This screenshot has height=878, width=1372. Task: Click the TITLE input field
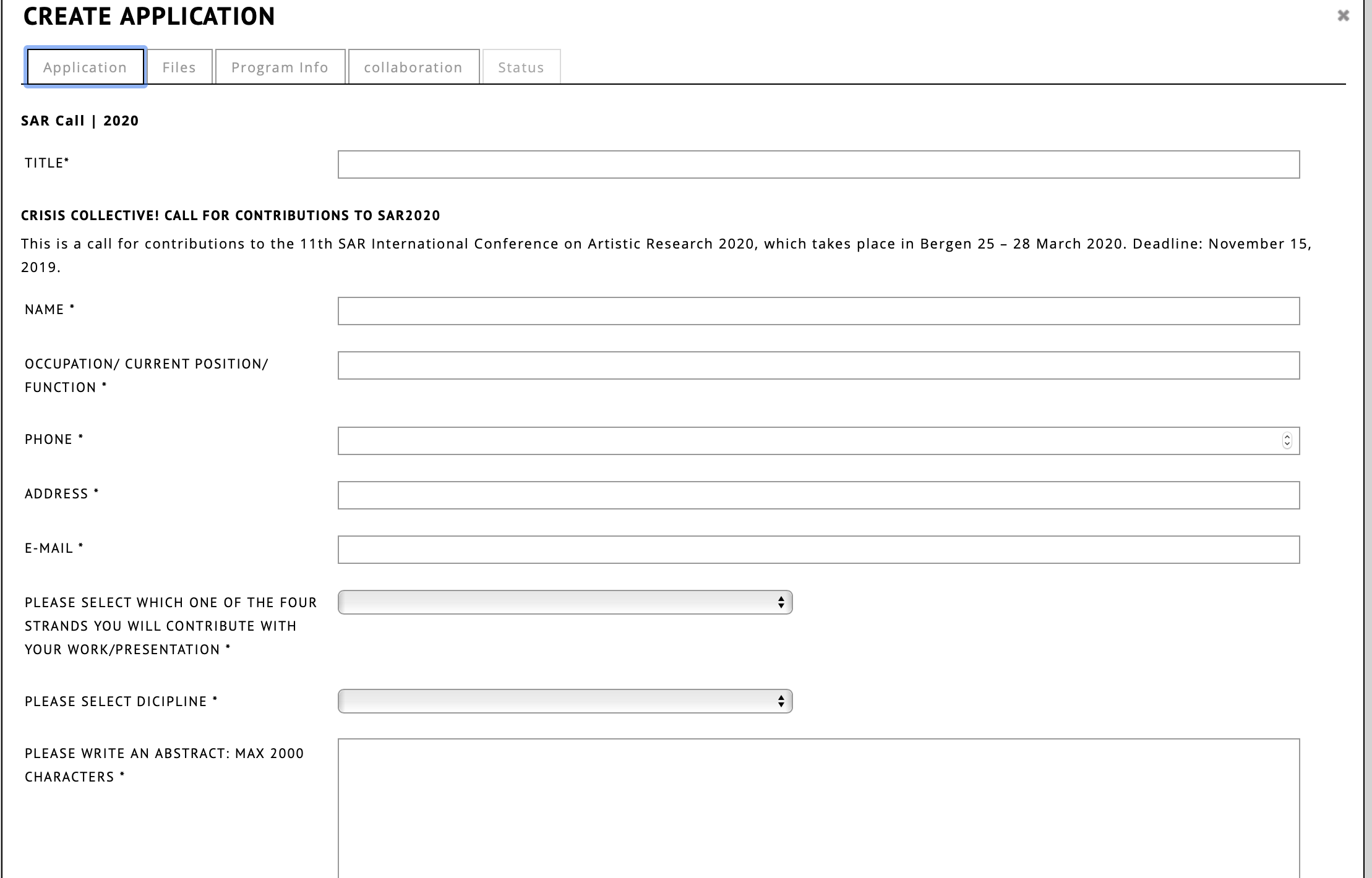[818, 164]
